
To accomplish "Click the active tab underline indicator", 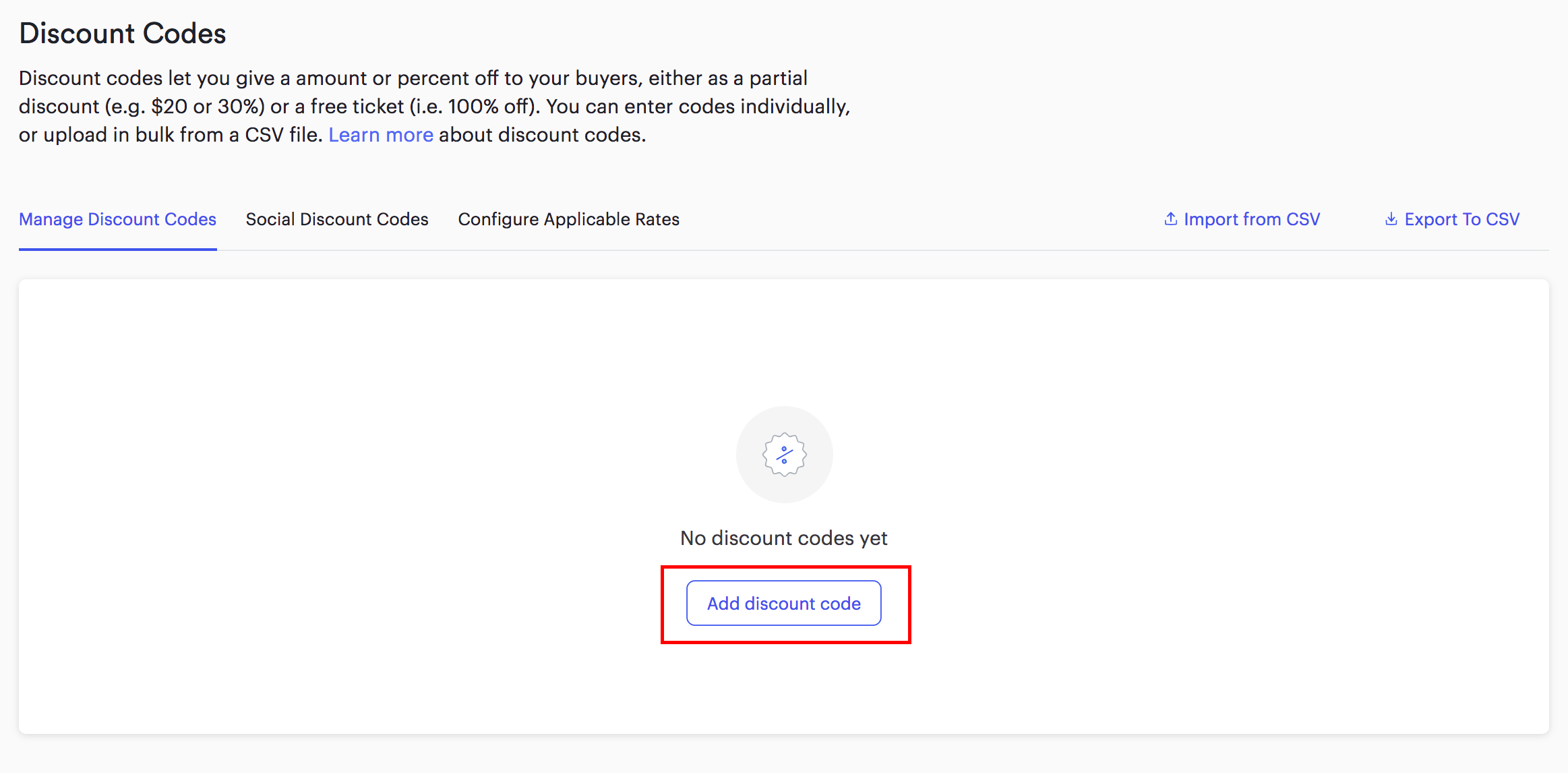I will pos(117,250).
